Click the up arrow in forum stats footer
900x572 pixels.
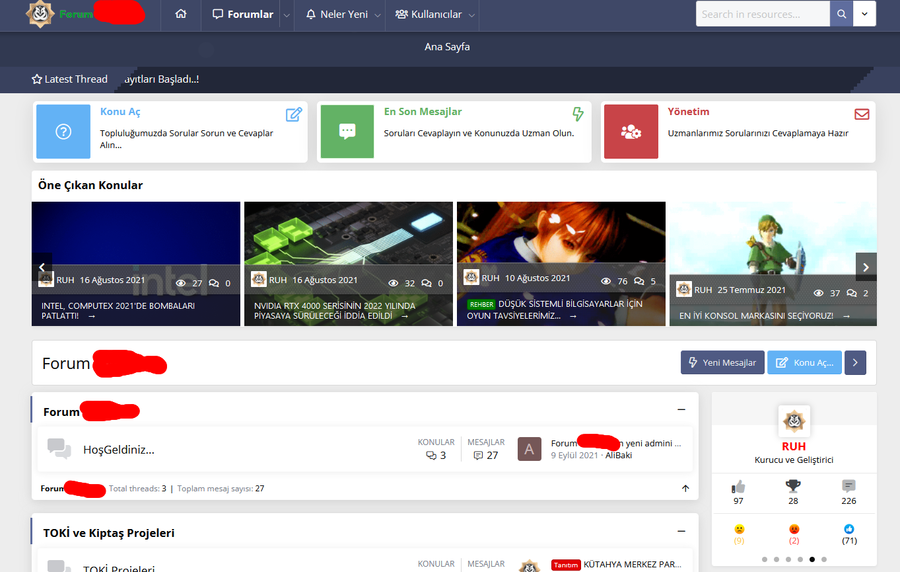pos(685,488)
